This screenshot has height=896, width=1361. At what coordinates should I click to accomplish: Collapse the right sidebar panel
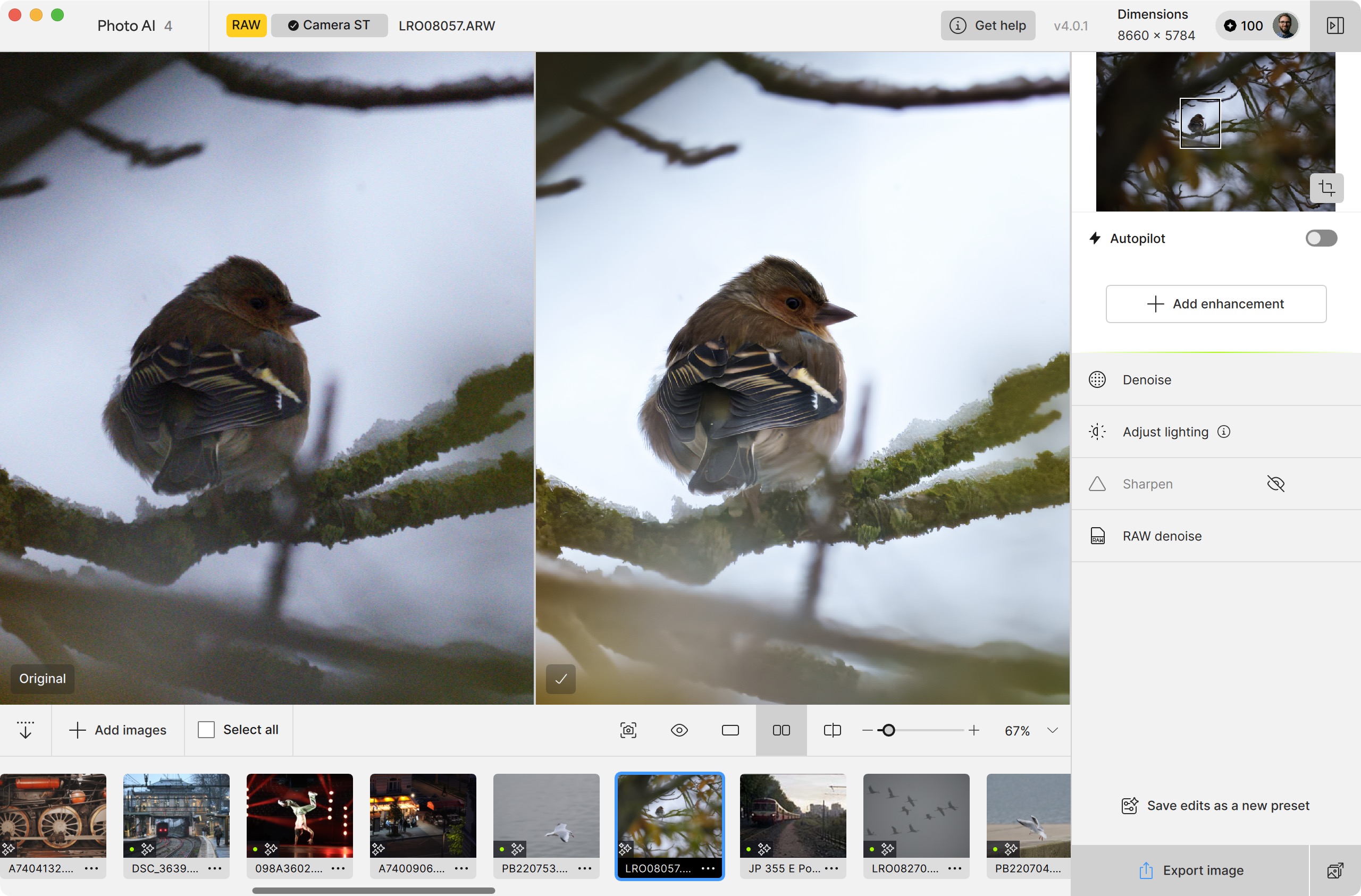1335,26
